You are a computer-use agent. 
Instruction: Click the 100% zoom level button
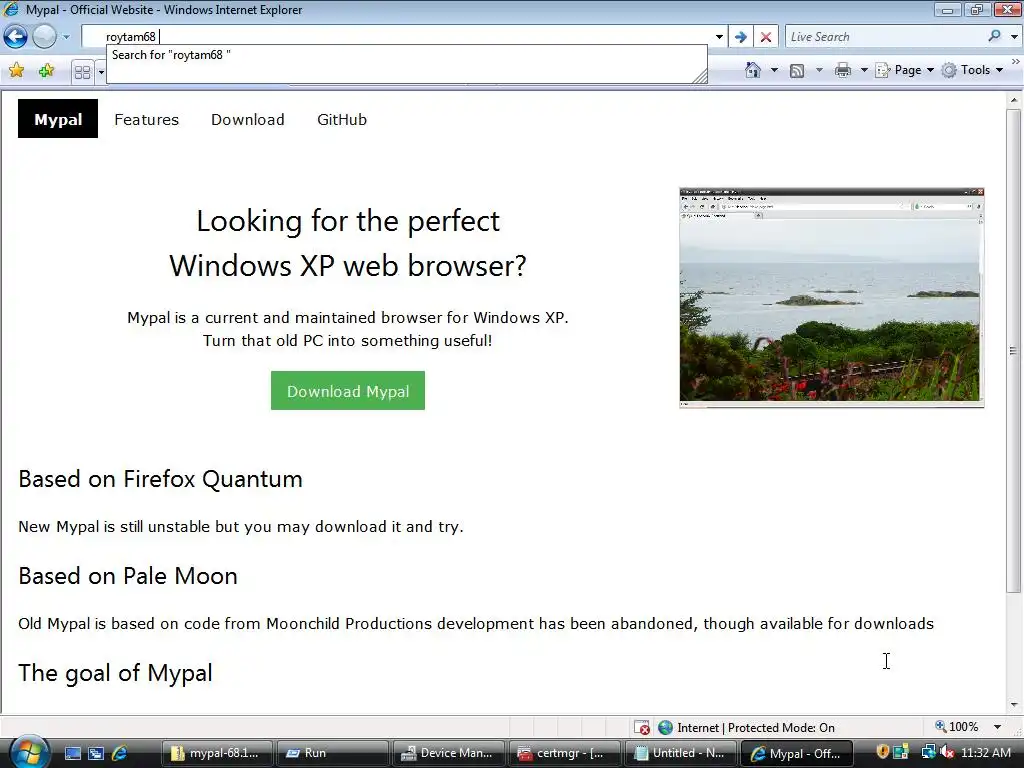click(x=957, y=726)
